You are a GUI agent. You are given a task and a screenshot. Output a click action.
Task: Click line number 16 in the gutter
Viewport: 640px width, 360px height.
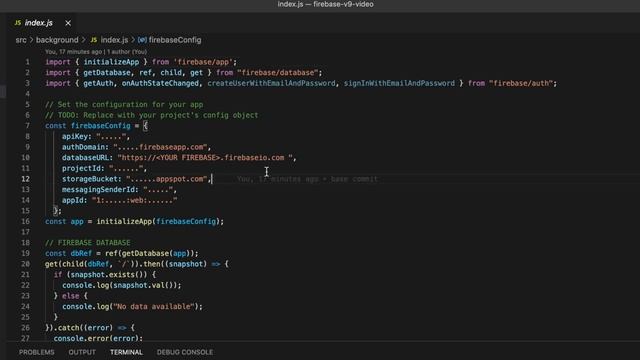[x=25, y=221]
